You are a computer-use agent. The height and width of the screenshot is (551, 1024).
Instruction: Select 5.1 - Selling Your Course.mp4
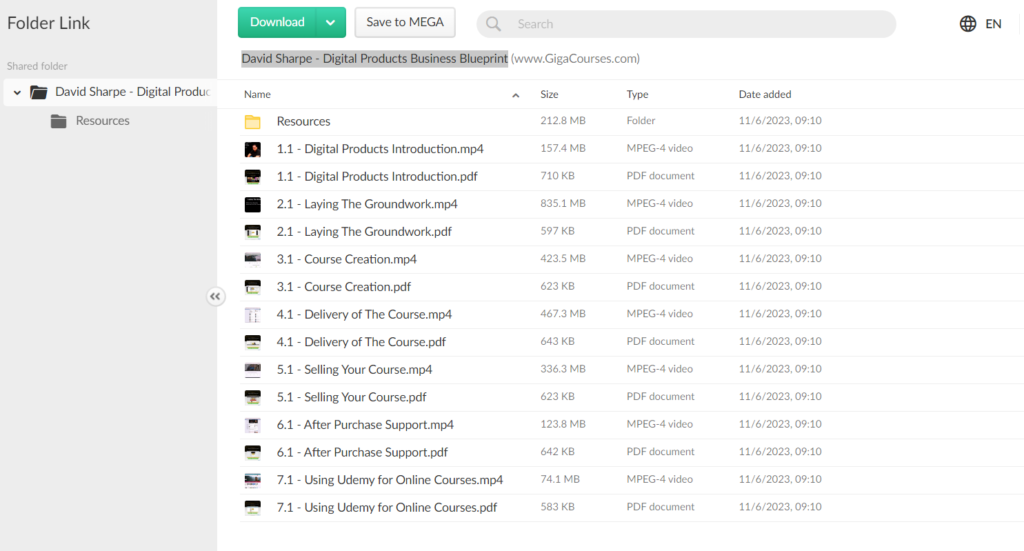tap(354, 370)
